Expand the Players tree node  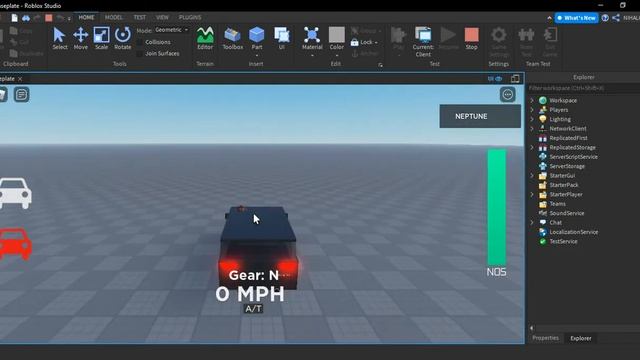(532, 110)
